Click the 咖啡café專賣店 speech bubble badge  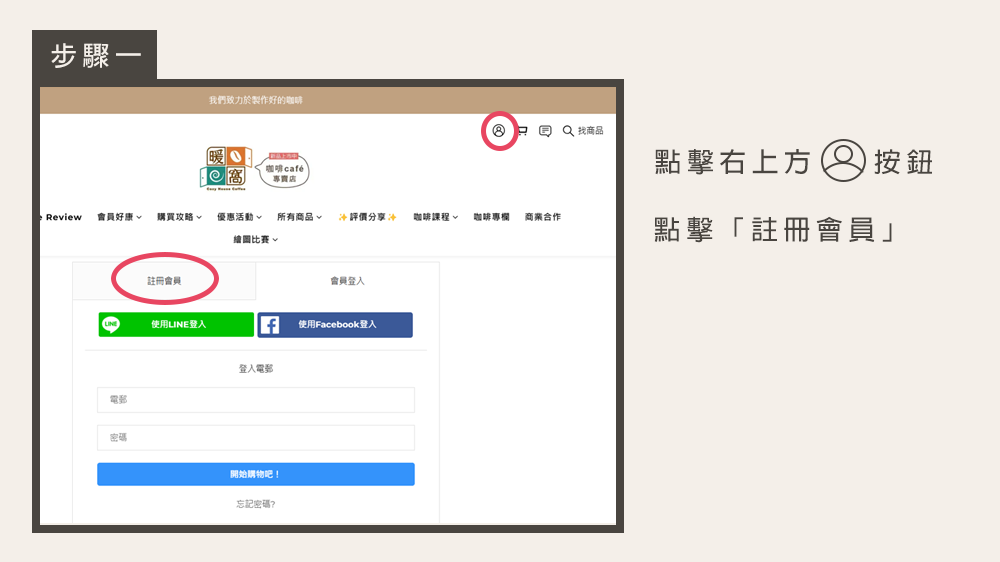pos(283,170)
